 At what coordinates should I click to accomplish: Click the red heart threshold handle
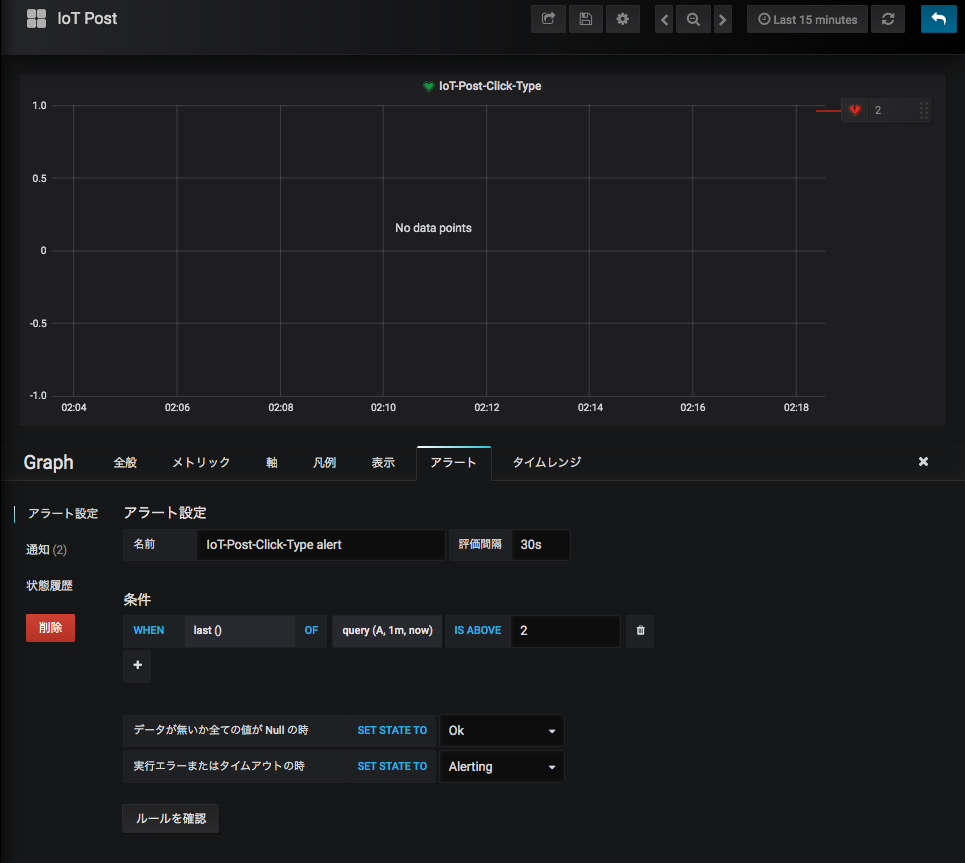coord(855,110)
